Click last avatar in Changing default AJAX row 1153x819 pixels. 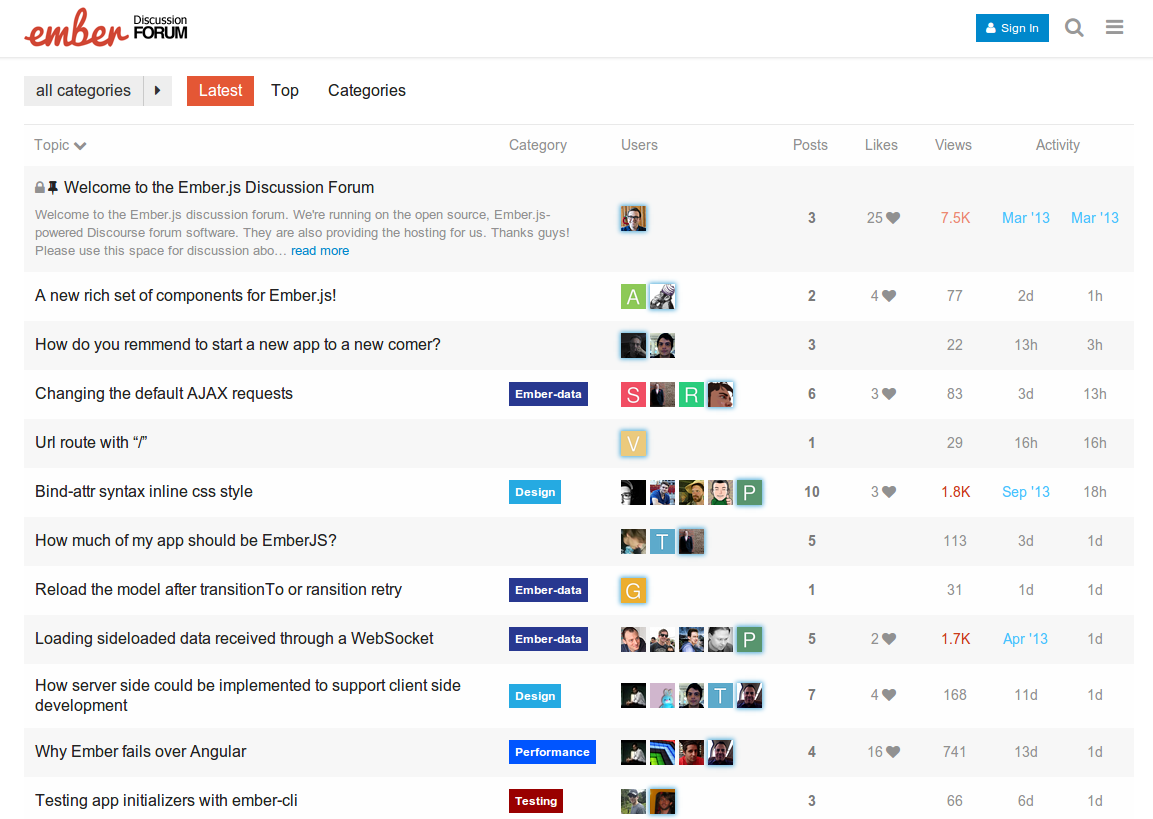720,395
